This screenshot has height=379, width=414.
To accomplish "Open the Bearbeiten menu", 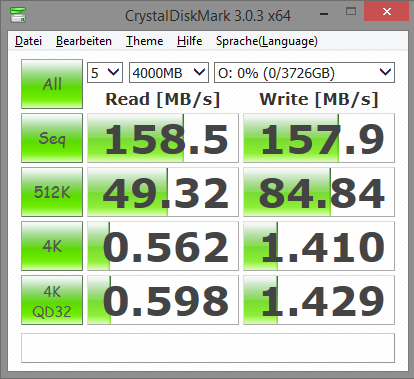I will [84, 41].
